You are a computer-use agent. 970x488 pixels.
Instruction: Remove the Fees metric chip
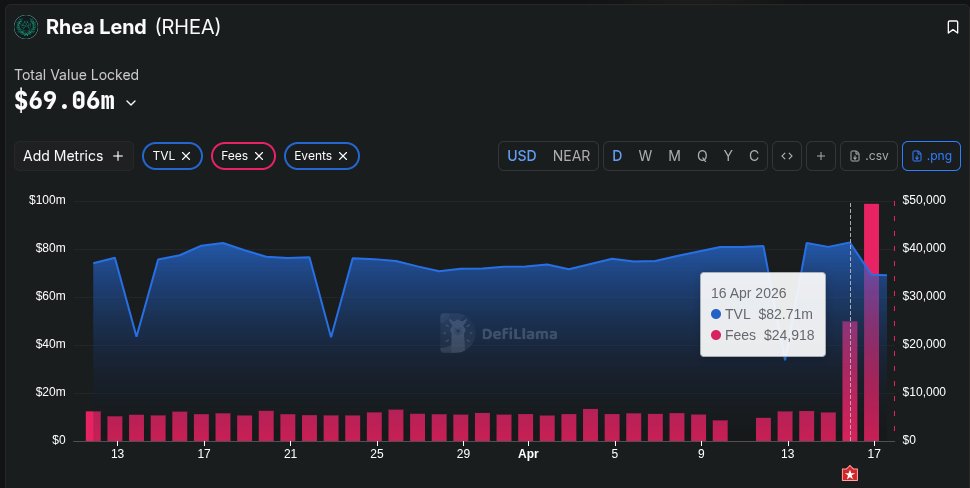(x=259, y=156)
